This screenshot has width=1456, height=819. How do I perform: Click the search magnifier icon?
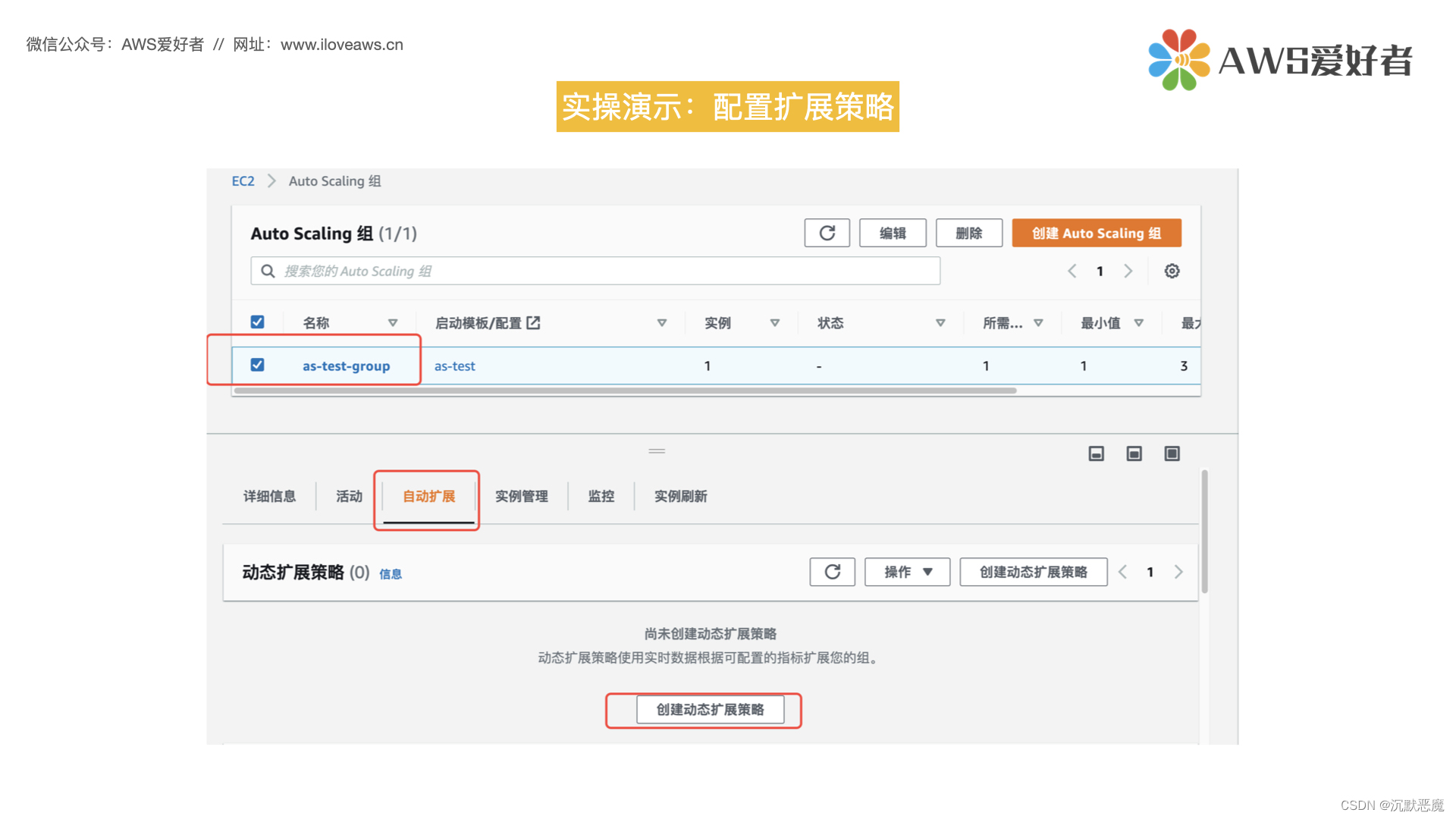click(268, 271)
